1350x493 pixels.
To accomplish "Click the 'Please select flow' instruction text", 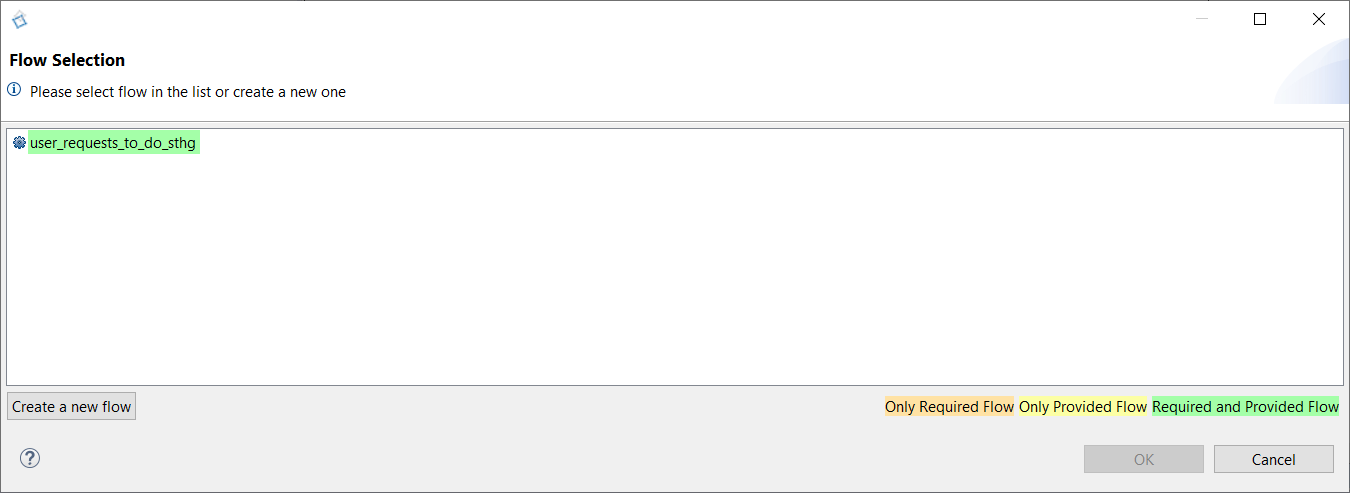I will (188, 91).
